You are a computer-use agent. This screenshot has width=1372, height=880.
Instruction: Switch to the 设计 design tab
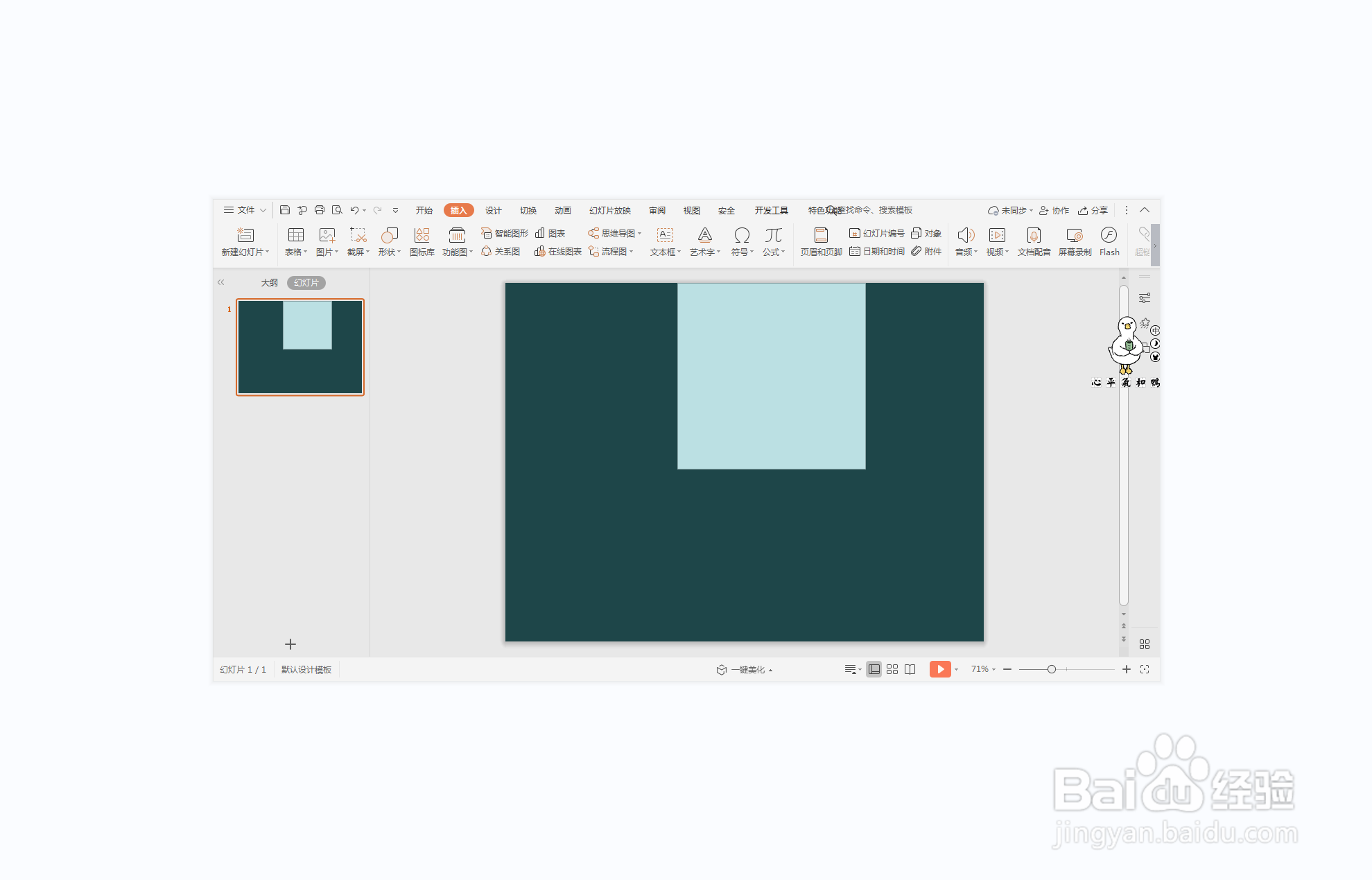click(493, 211)
